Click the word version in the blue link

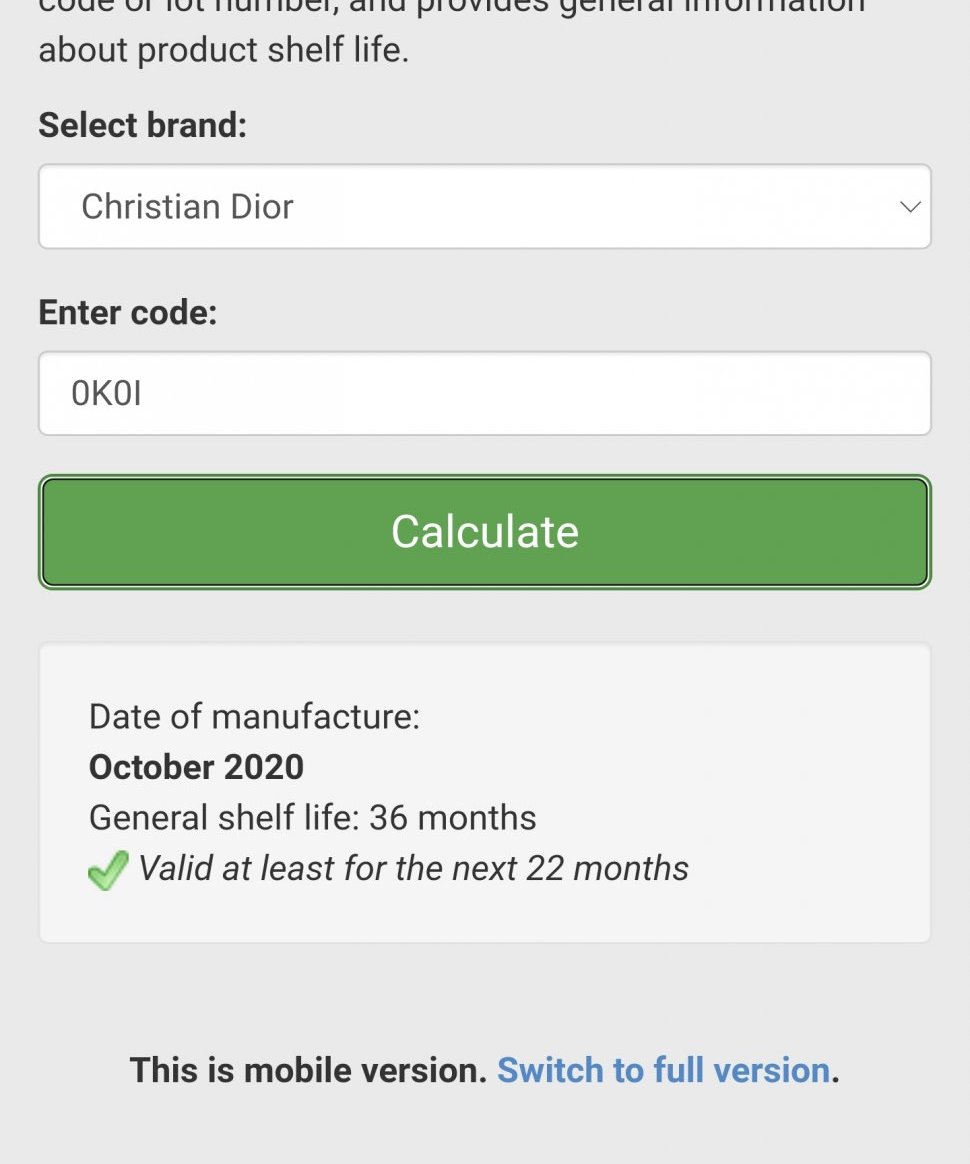772,1070
